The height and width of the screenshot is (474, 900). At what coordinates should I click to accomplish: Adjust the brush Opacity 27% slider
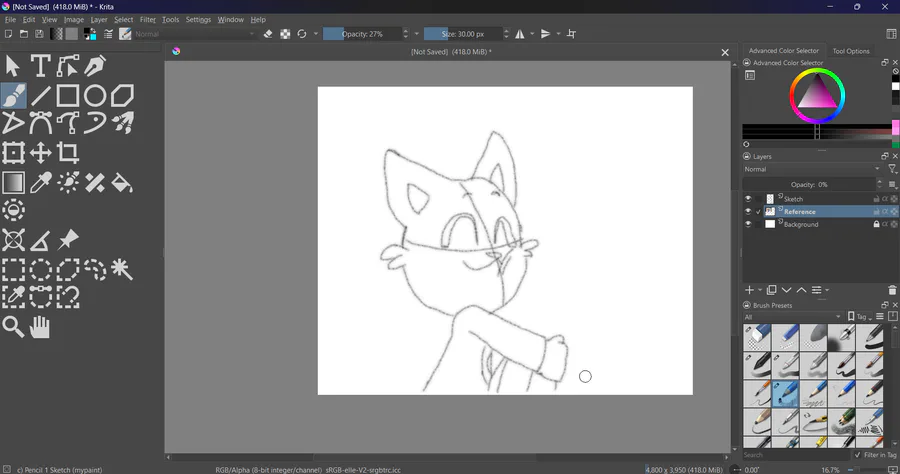[x=362, y=34]
